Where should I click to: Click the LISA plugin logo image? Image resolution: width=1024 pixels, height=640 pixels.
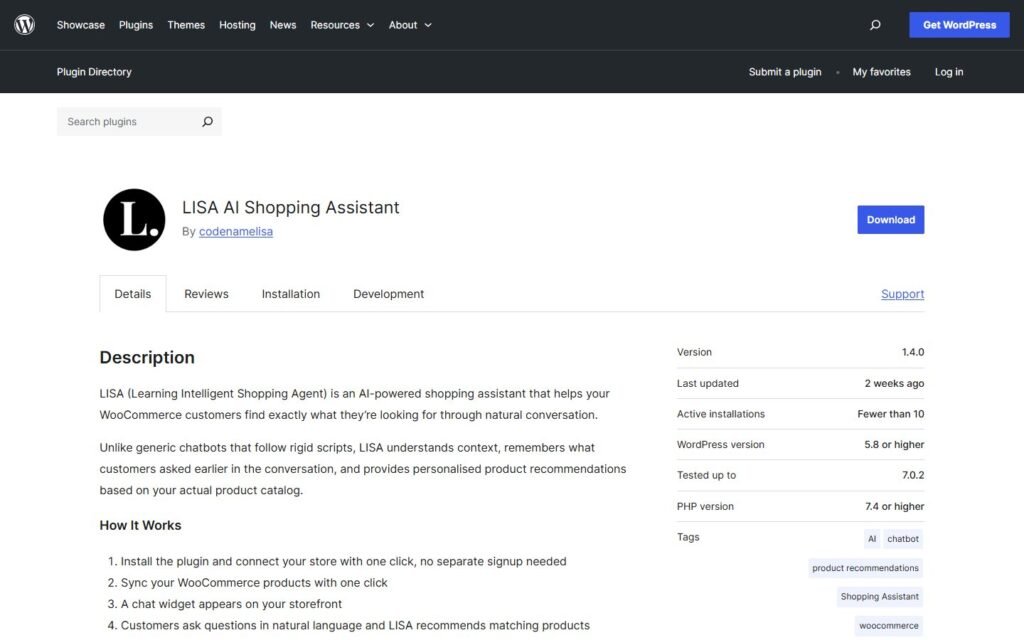[134, 219]
